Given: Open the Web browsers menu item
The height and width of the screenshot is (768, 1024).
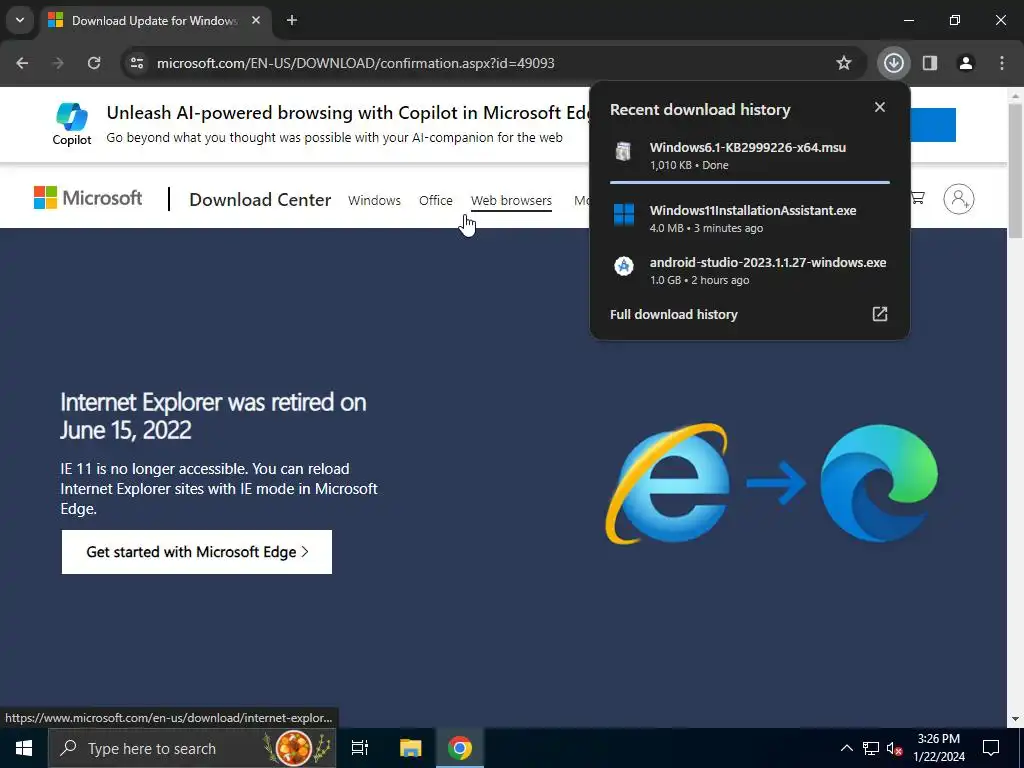Looking at the screenshot, I should (x=511, y=200).
